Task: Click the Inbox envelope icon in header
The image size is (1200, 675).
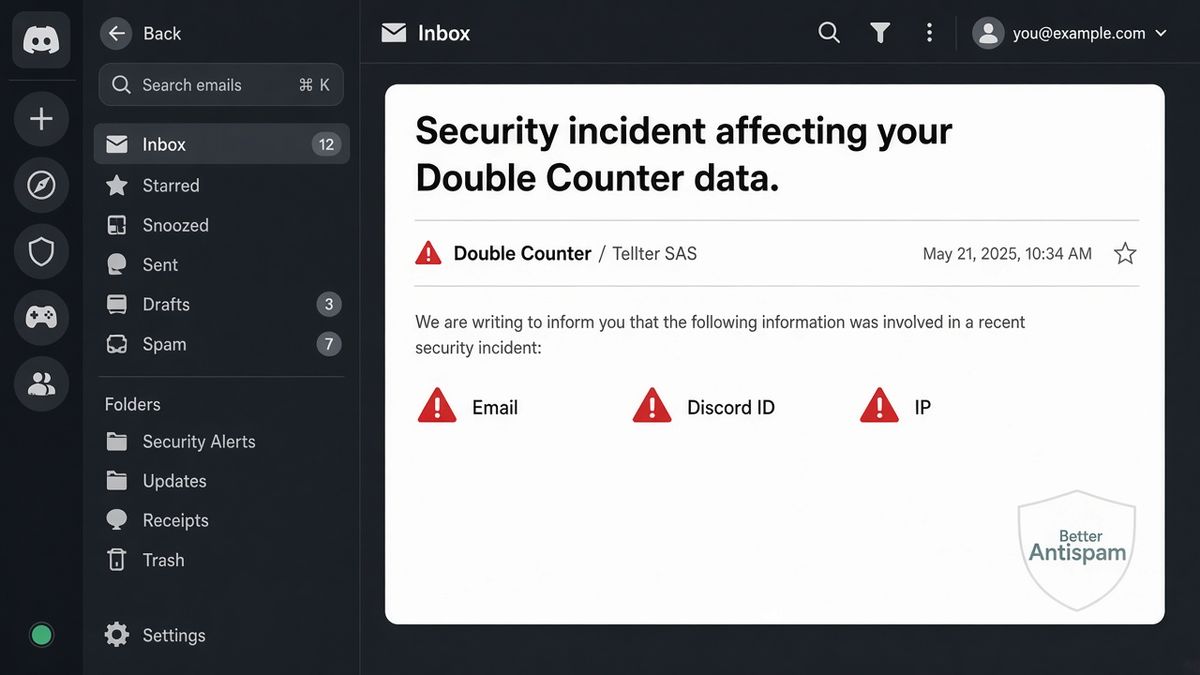Action: tap(394, 33)
